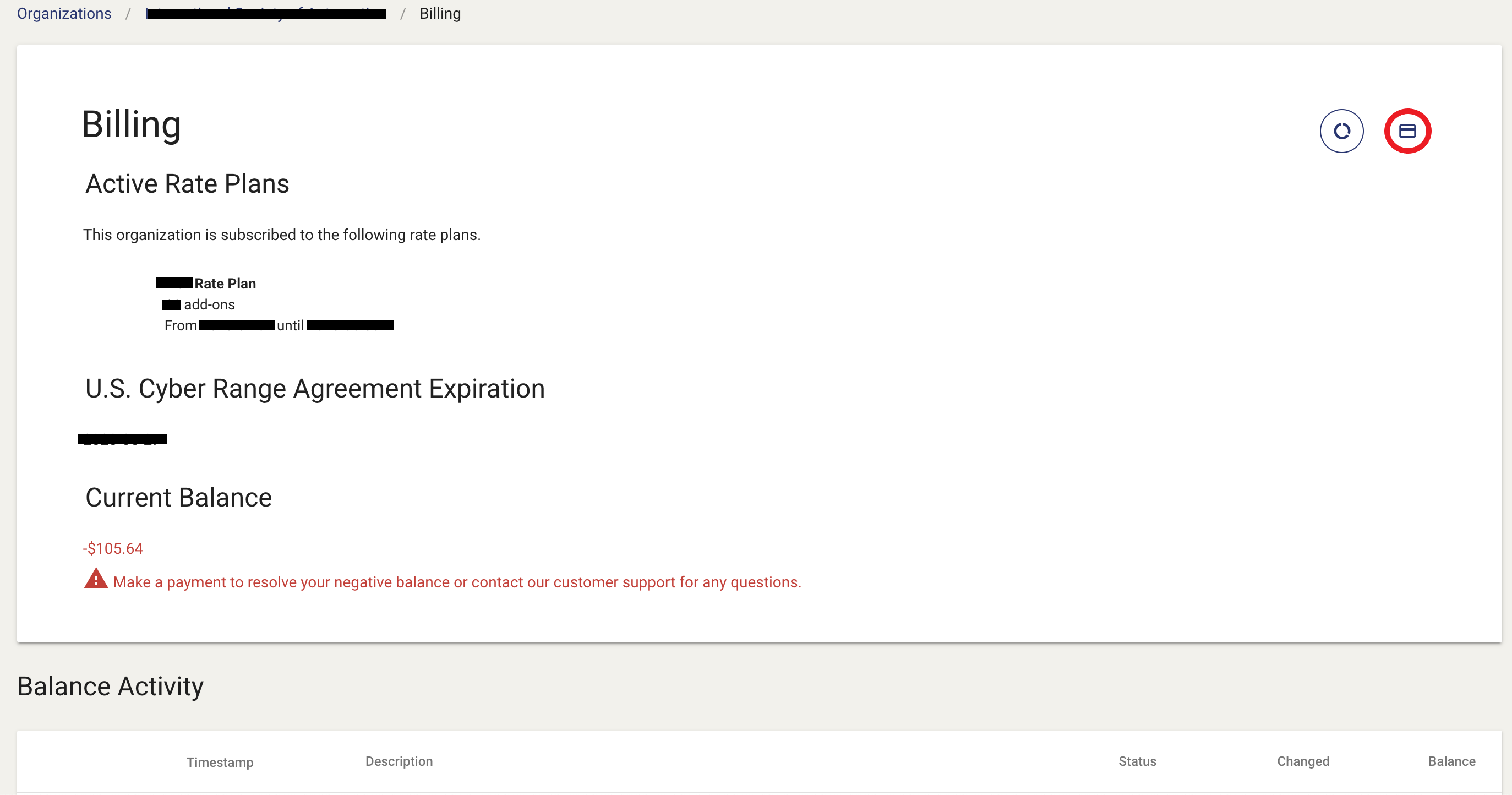Select the -$105.64 balance amount

[113, 548]
